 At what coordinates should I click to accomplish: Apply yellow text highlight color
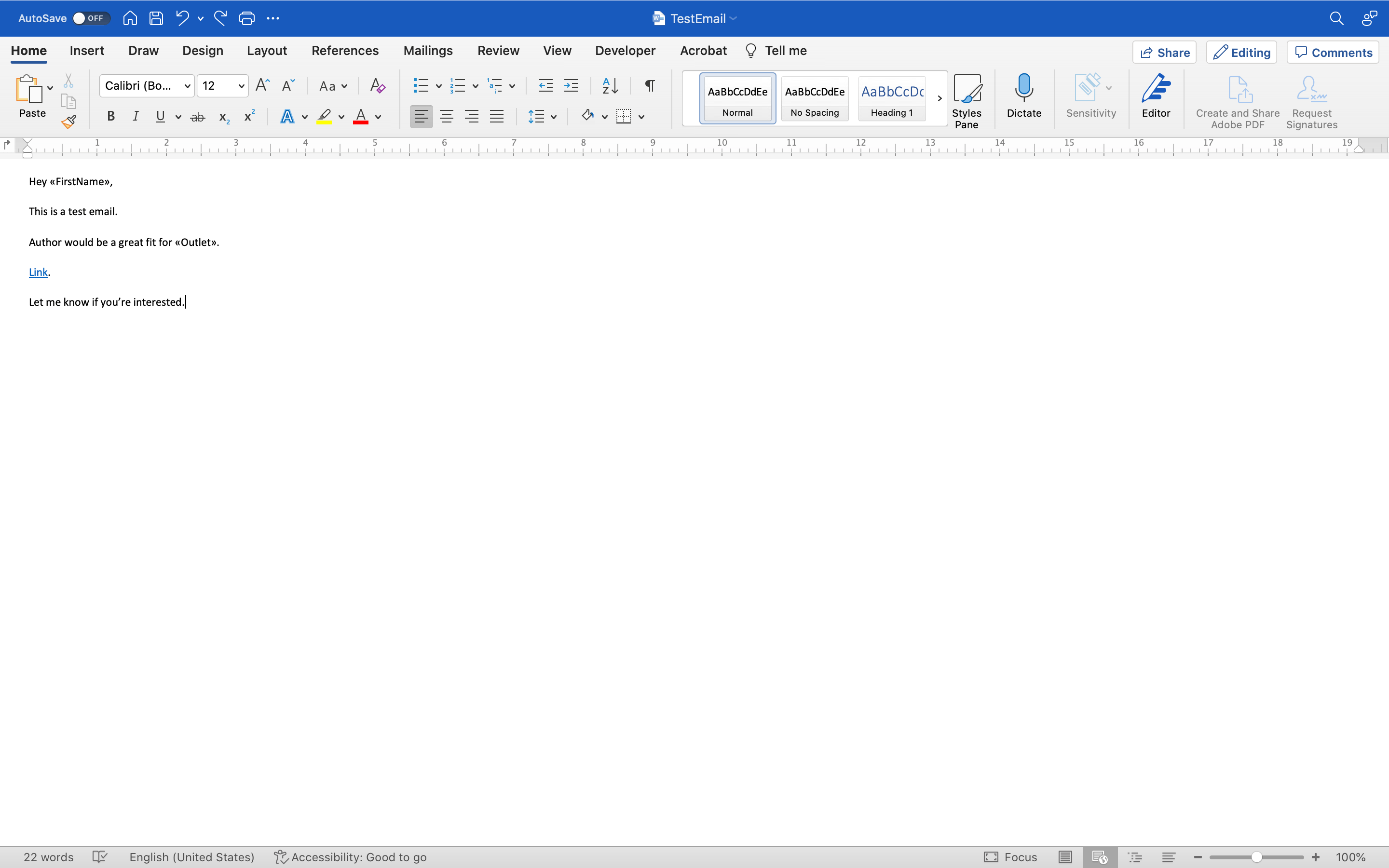(x=324, y=117)
